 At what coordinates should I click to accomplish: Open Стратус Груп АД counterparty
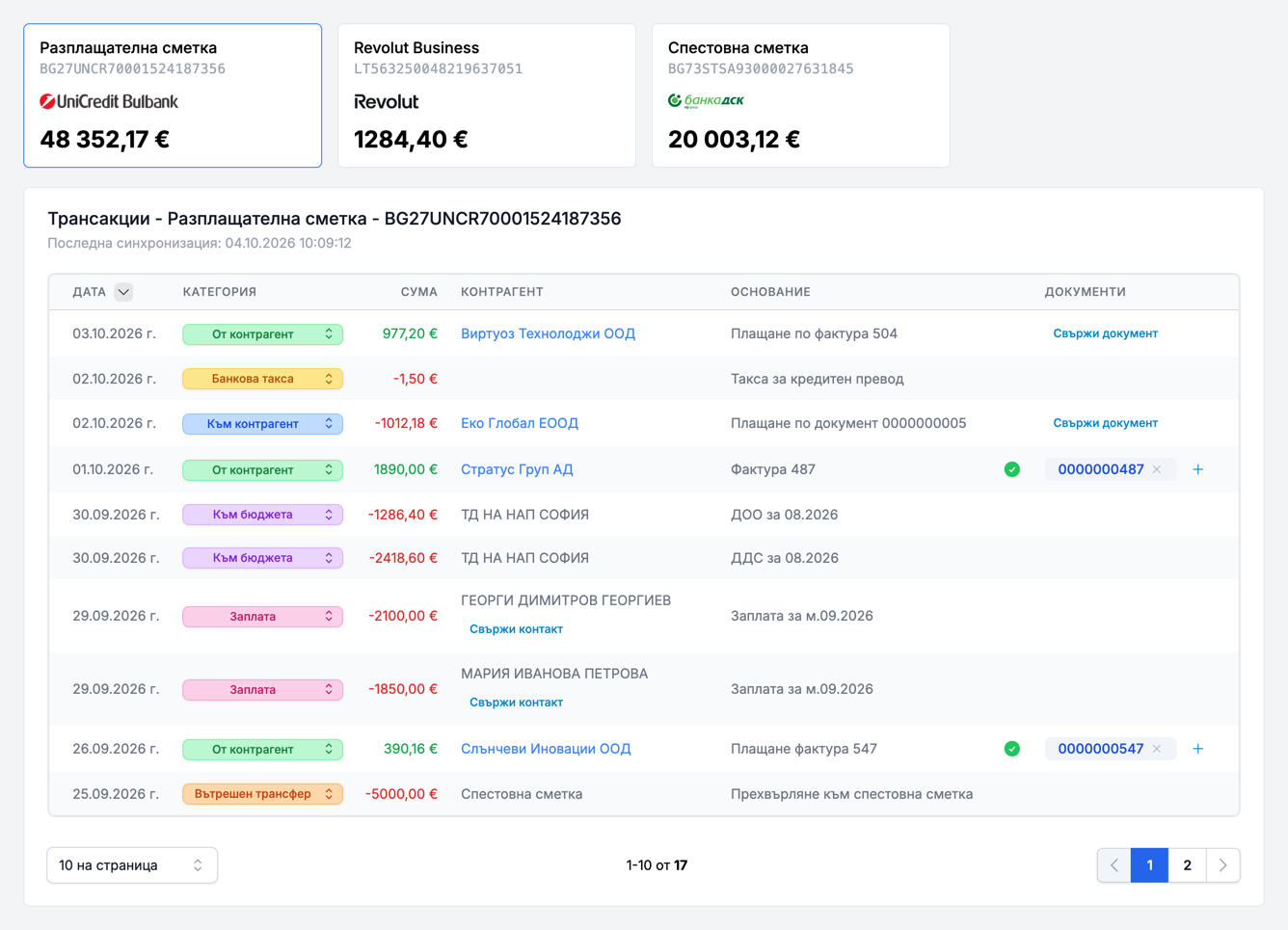coord(517,469)
